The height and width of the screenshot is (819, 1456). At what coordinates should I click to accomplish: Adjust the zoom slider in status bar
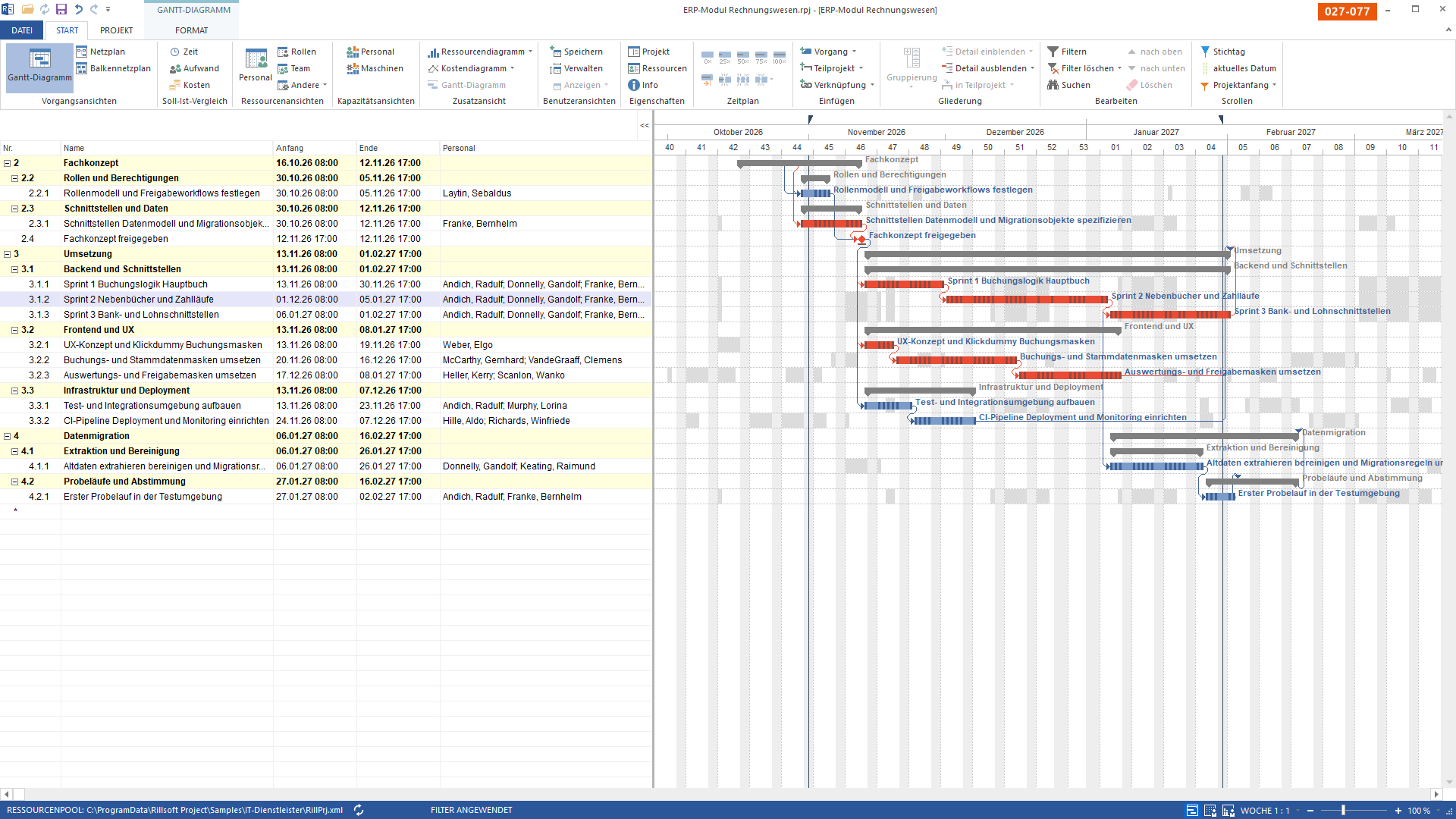coord(1343,810)
